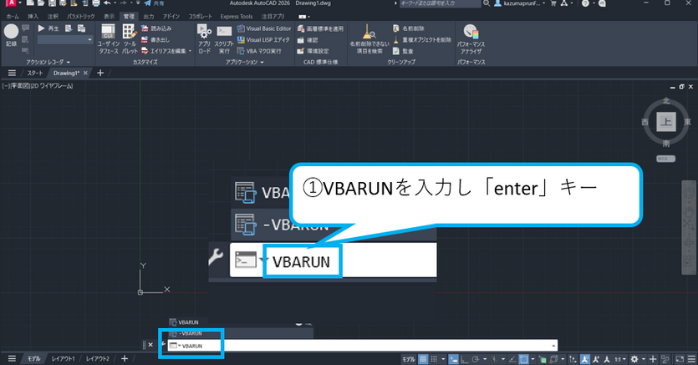Open the file tab hamburger menu
This screenshot has width=698, height=365.
click(x=12, y=73)
